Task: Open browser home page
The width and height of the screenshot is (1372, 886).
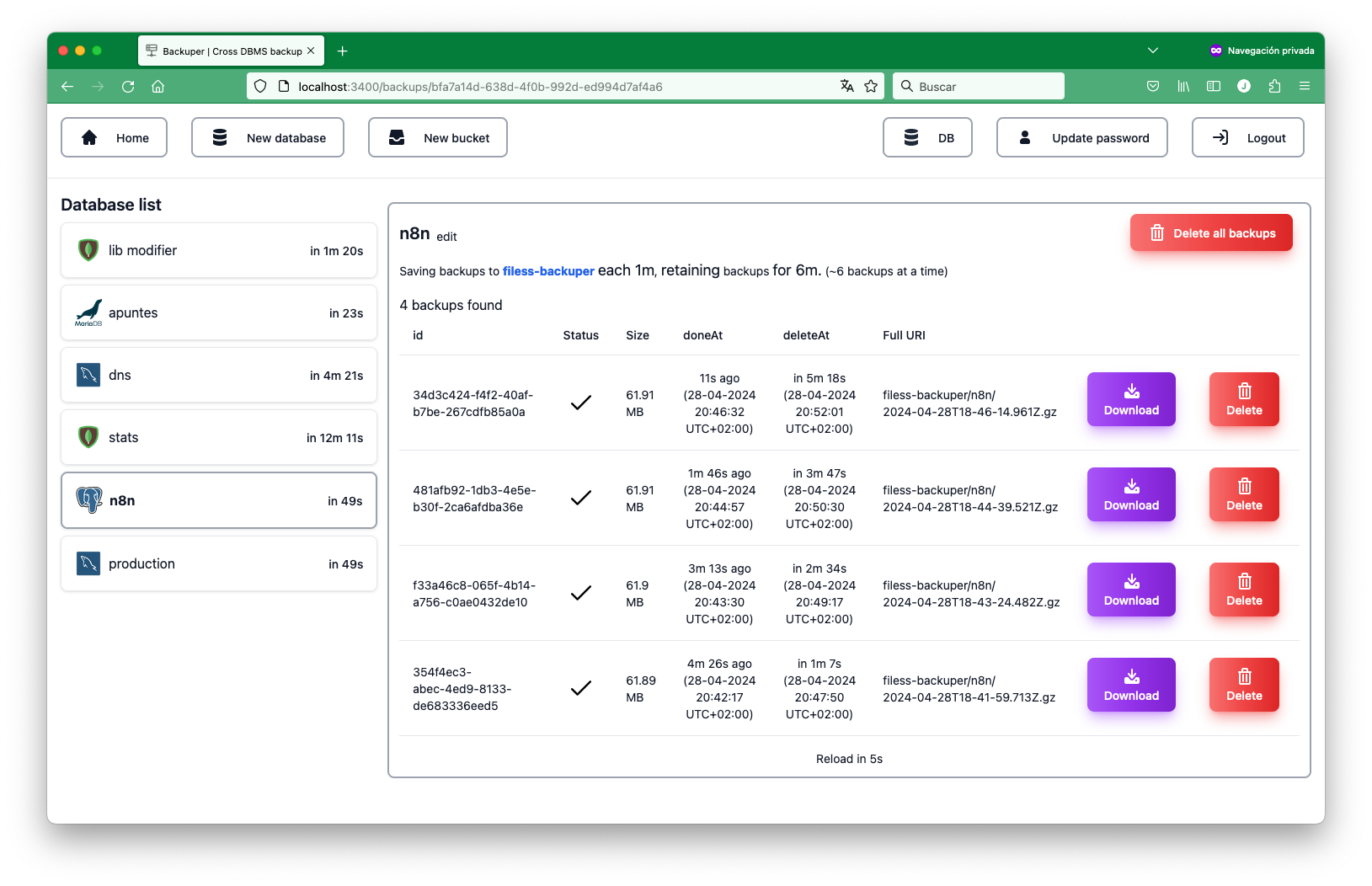Action: coord(157,86)
